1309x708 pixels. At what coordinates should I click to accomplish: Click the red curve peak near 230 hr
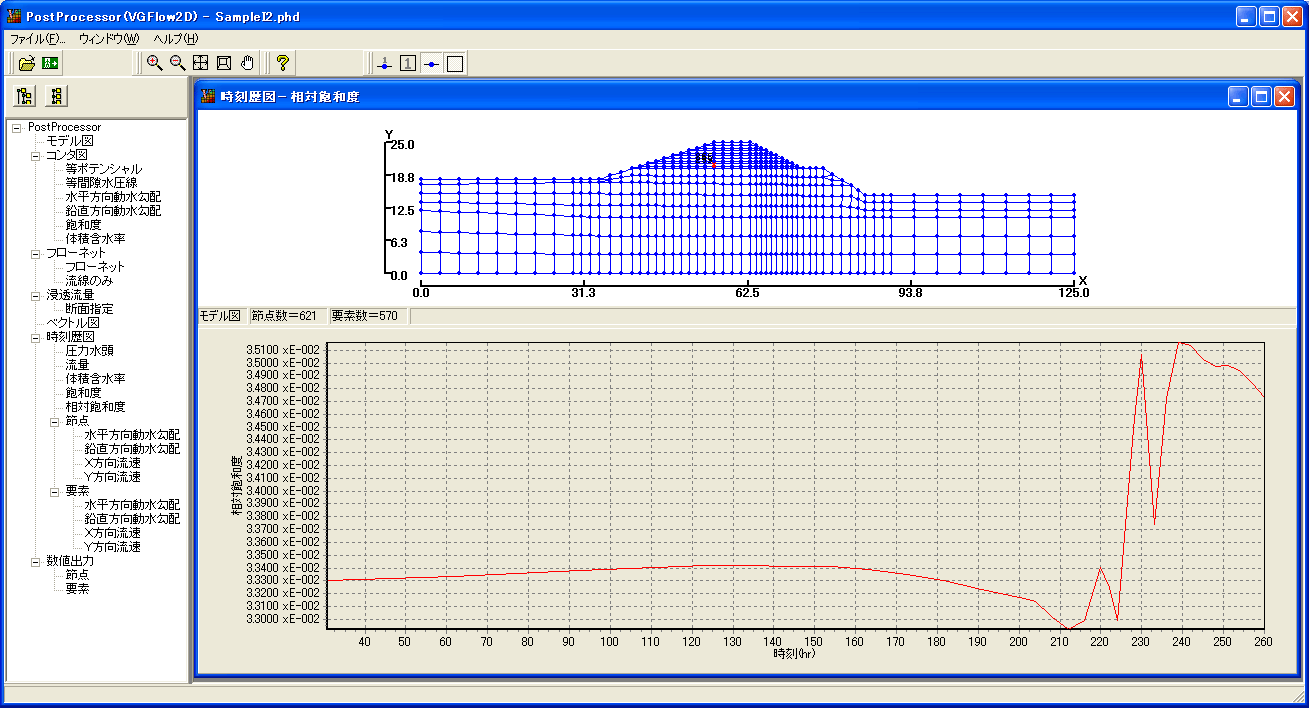coord(1141,357)
